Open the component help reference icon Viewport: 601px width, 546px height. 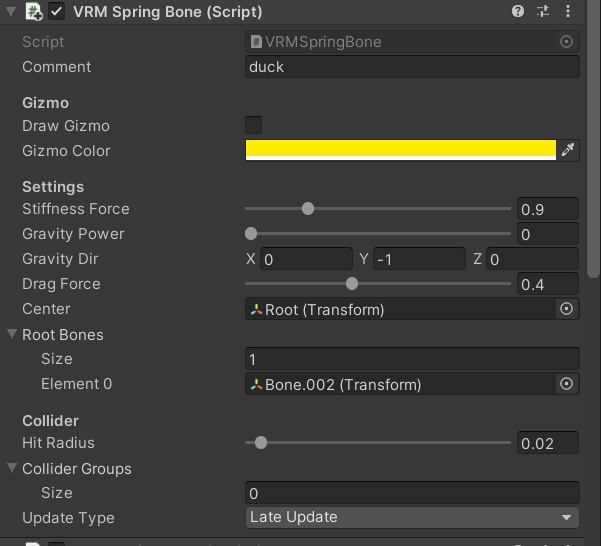click(x=518, y=12)
